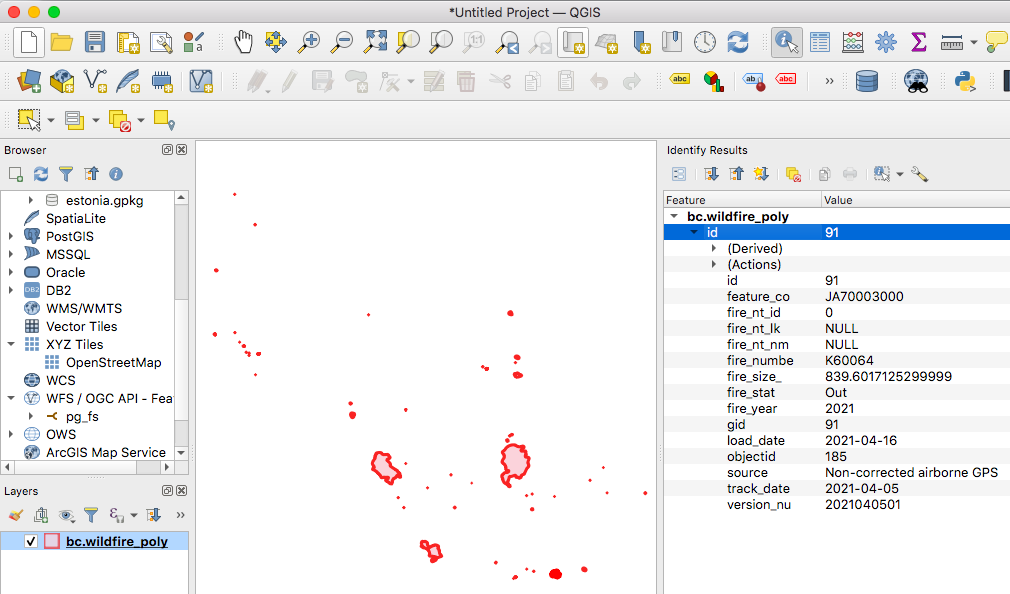Expand the estonia.gpkg tree item
The width and height of the screenshot is (1010, 594).
[x=30, y=200]
